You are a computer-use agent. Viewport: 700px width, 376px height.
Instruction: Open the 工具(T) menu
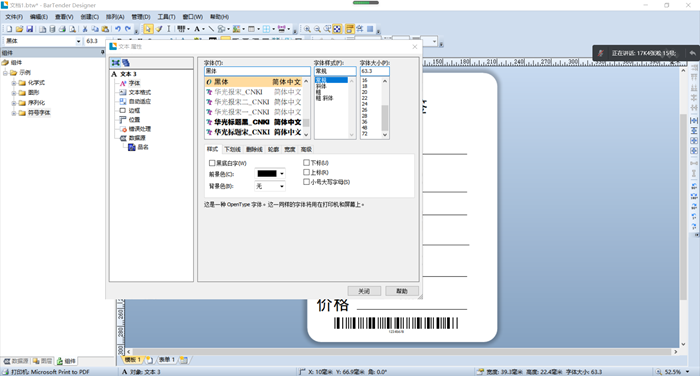coord(166,17)
